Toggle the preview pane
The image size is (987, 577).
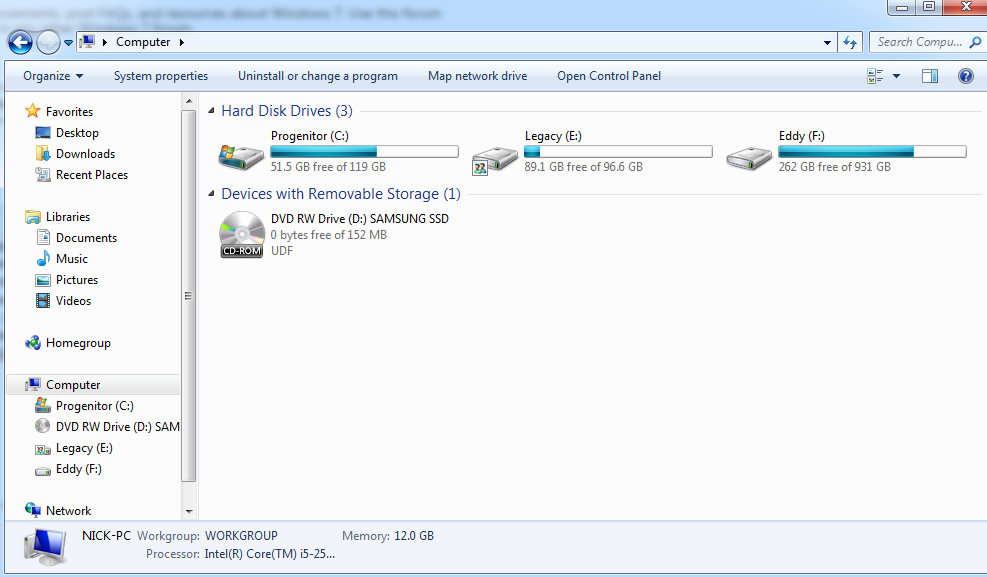[930, 76]
